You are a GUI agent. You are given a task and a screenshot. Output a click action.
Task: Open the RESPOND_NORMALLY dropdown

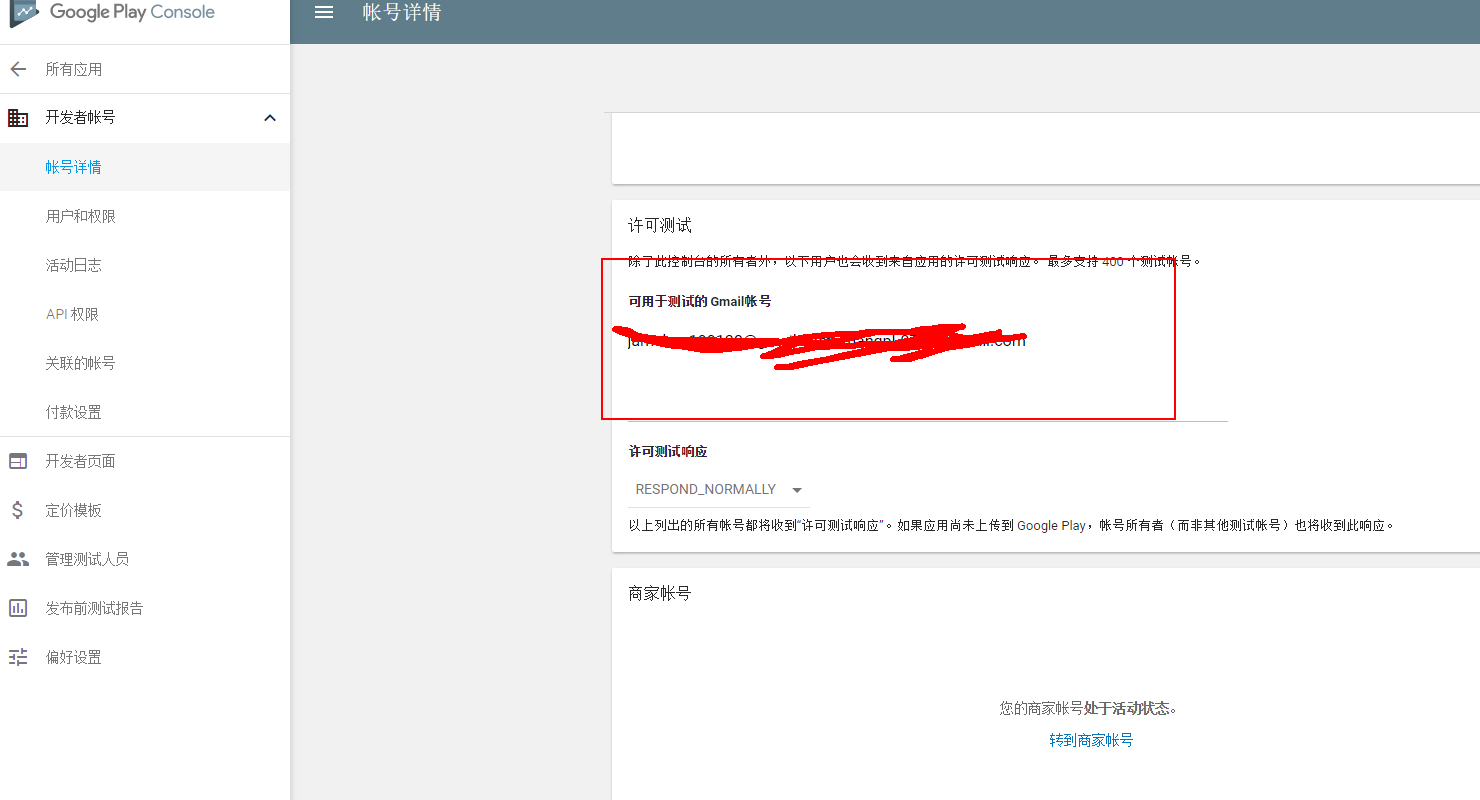pyautogui.click(x=719, y=490)
